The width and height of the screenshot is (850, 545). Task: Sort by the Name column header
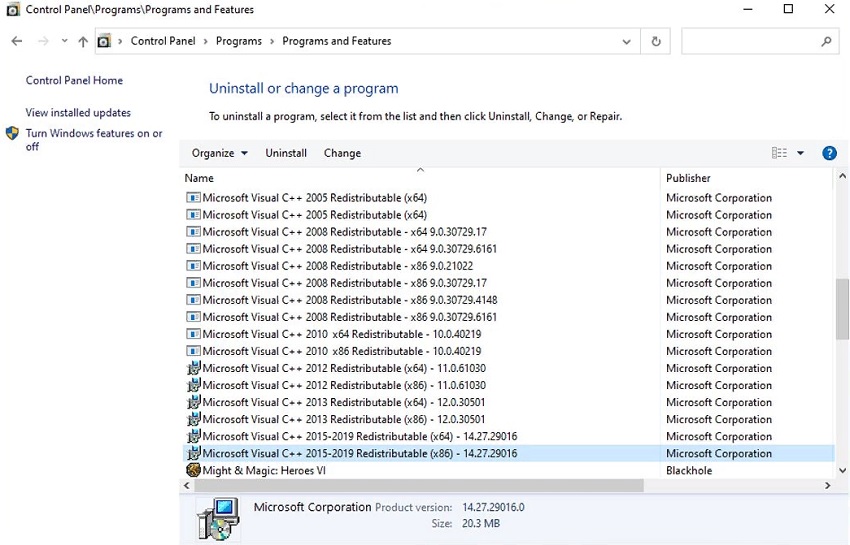199,178
